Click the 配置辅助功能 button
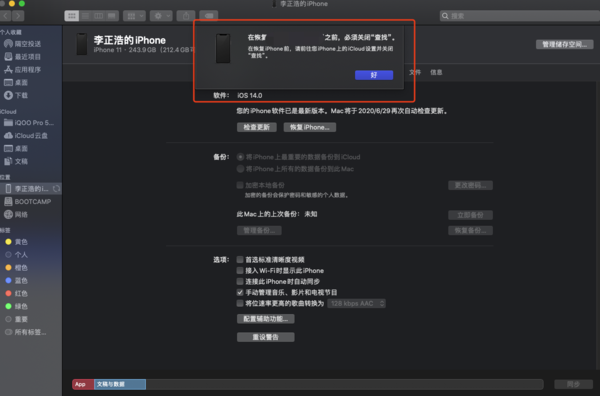 pyautogui.click(x=266, y=319)
